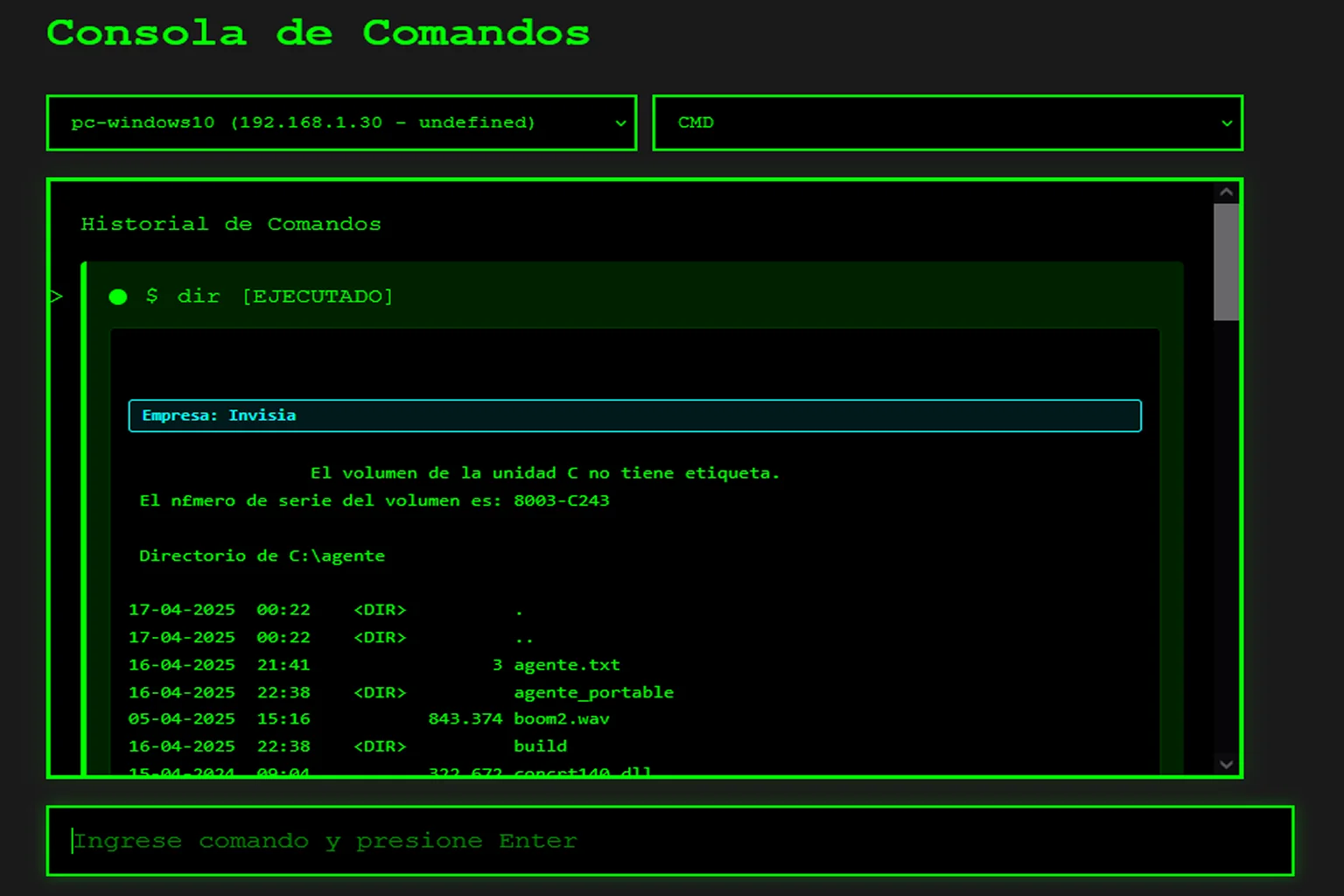The height and width of the screenshot is (896, 1344).
Task: Switch focus to the Historial de Comandos panel
Action: click(x=231, y=224)
